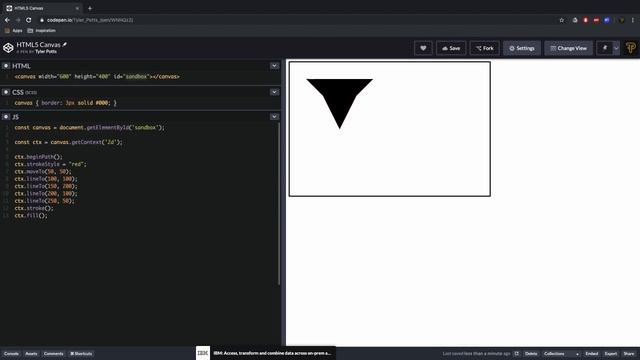The width and height of the screenshot is (640, 360).
Task: Open the Assets panel
Action: 31,353
